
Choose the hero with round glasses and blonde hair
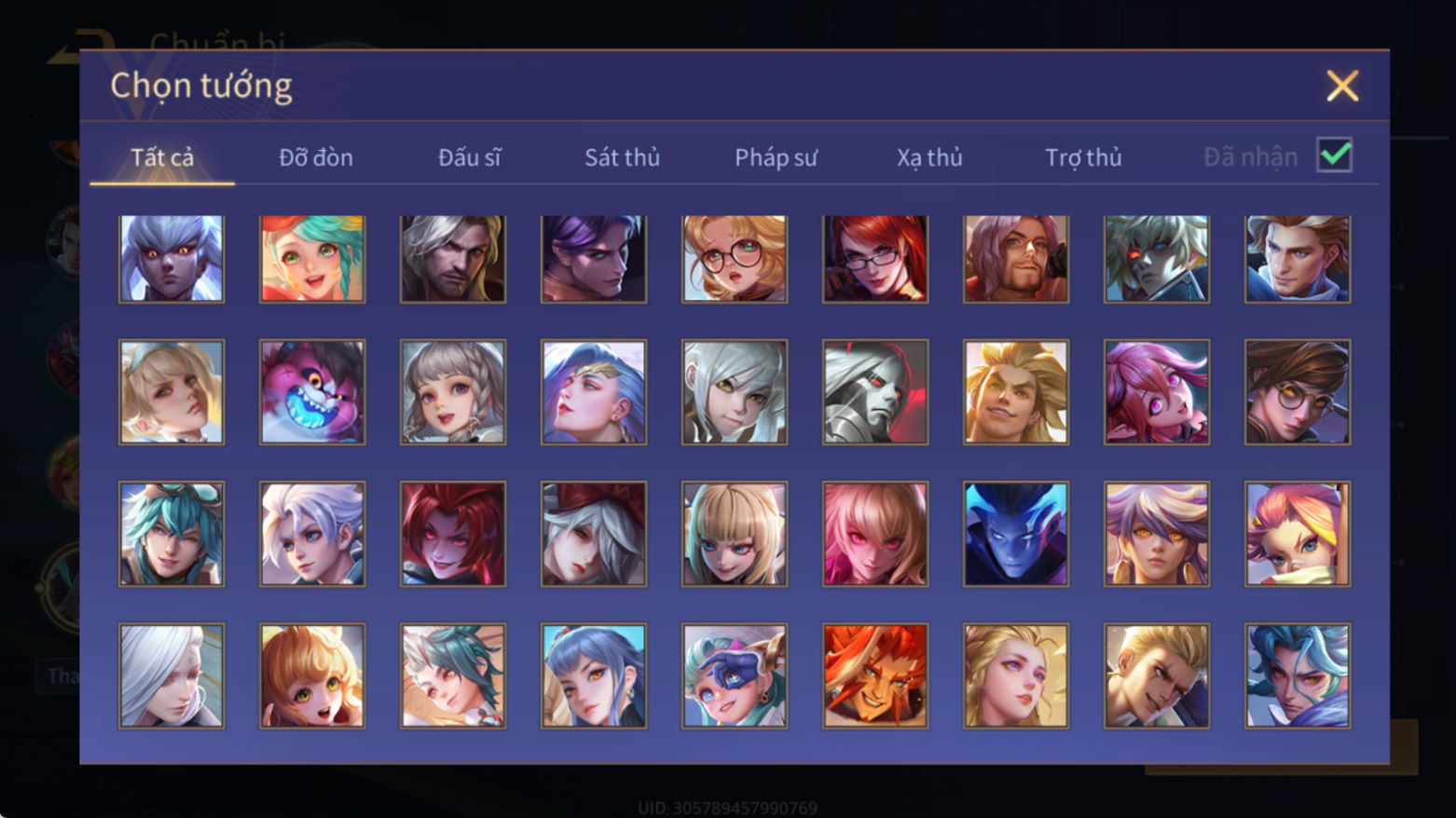(735, 258)
